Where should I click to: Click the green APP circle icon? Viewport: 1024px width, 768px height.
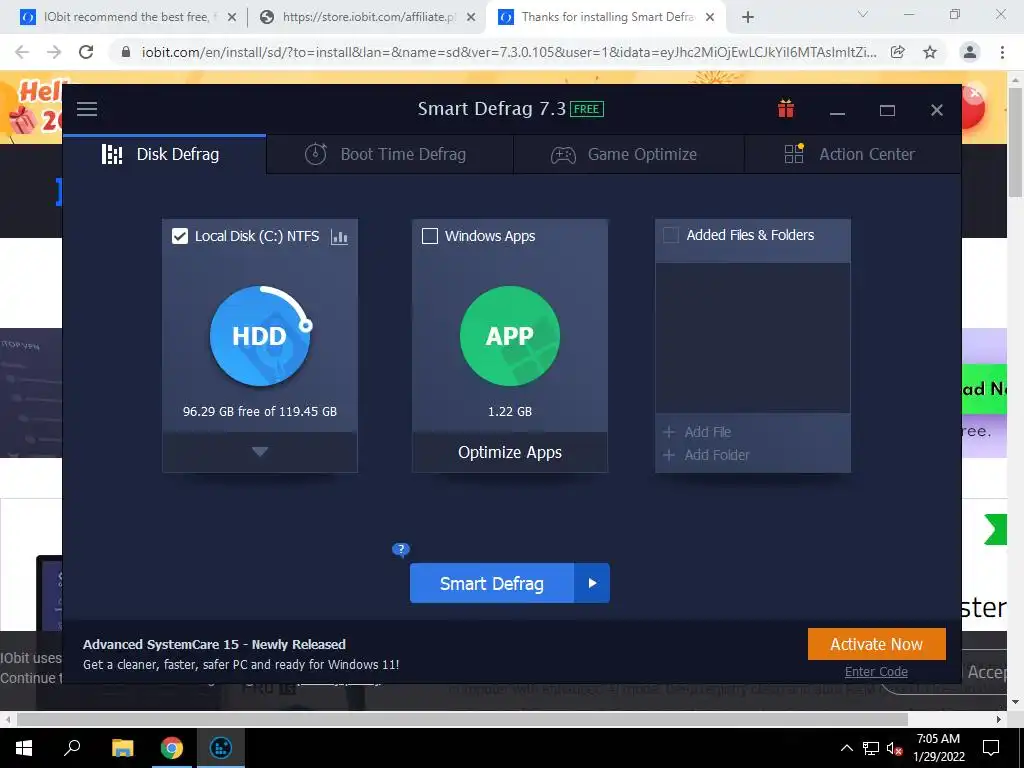click(510, 336)
